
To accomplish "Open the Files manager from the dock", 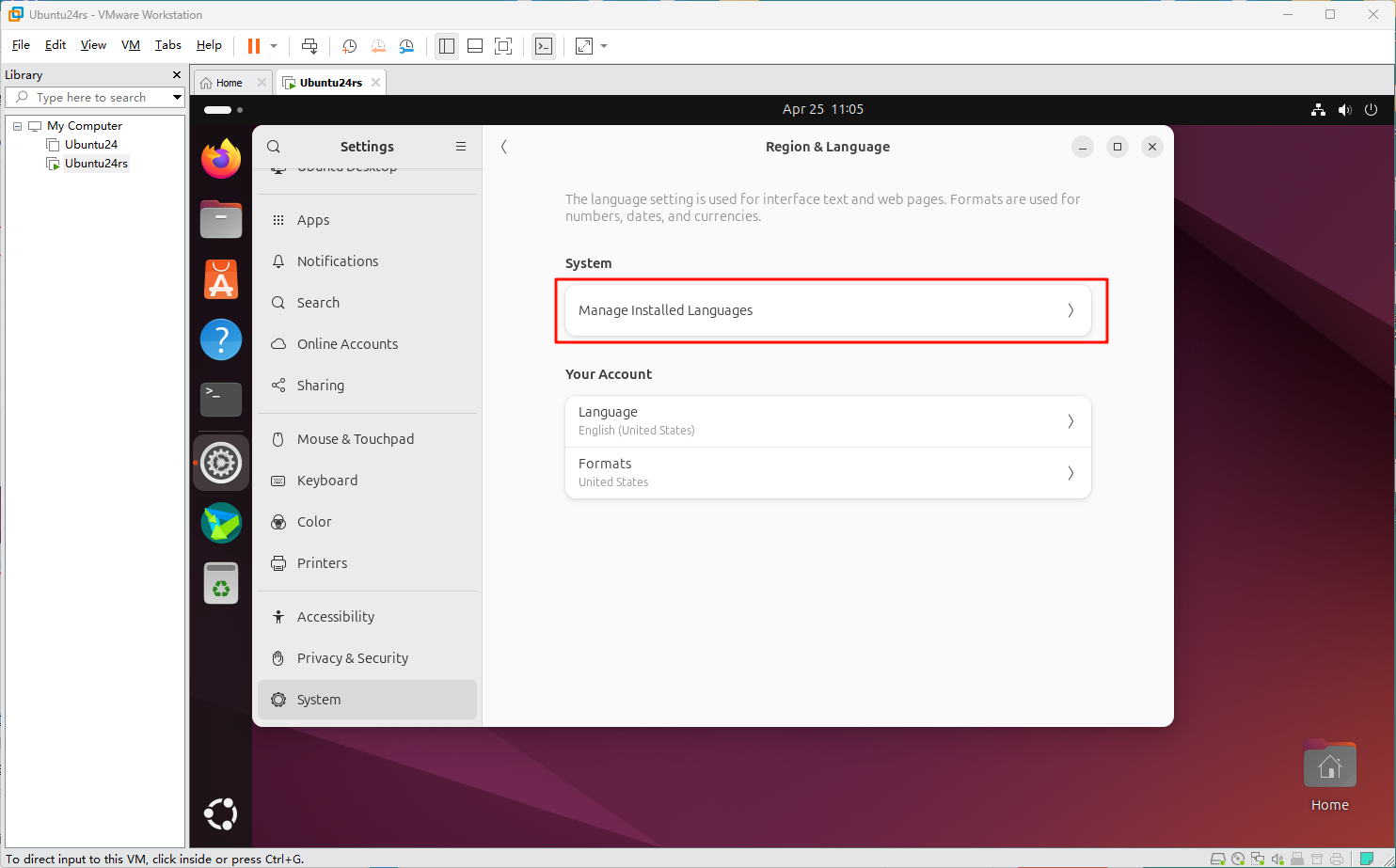I will 221,219.
